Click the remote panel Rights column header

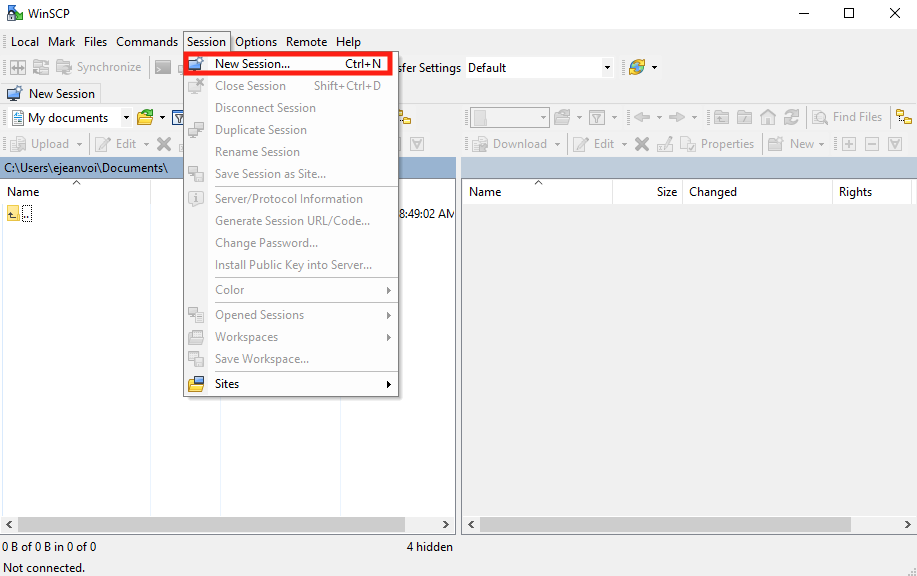pyautogui.click(x=855, y=192)
